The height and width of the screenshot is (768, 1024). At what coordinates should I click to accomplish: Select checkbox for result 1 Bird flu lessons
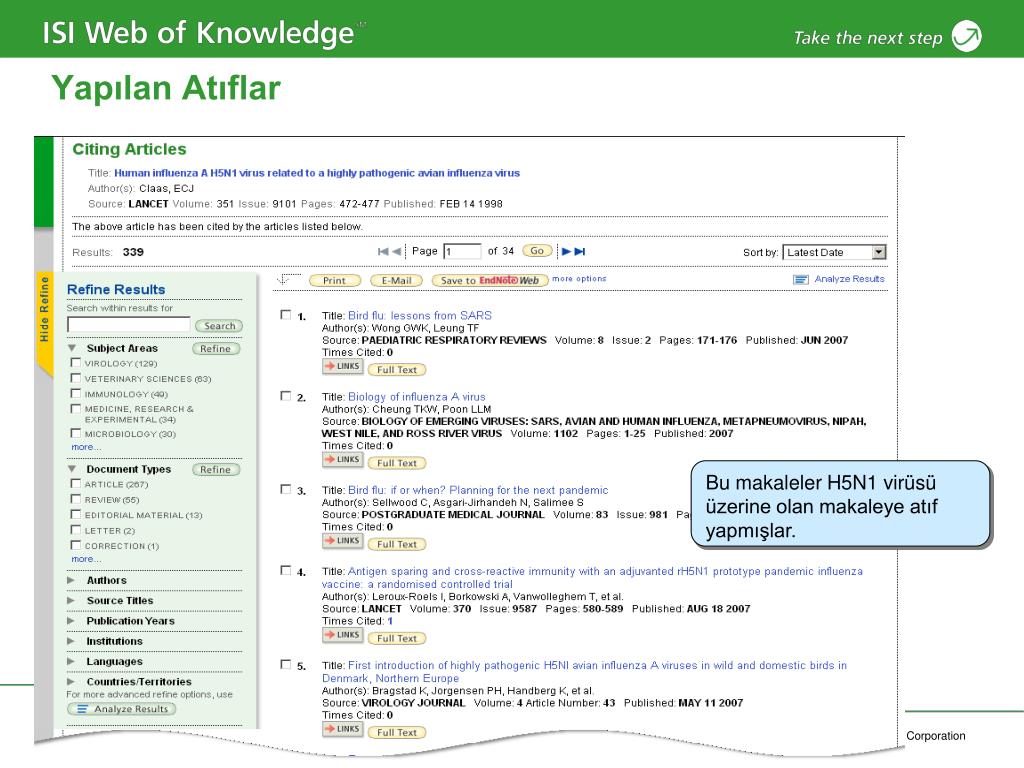coord(285,315)
